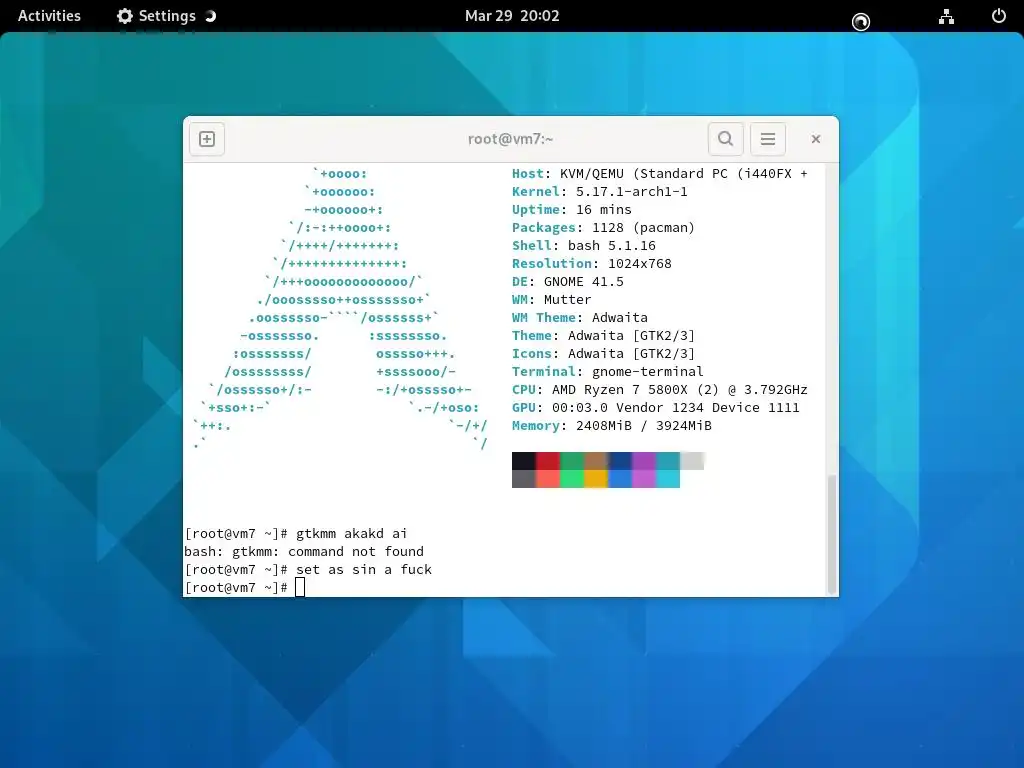Click the Memory: 2408MiB / 3924MiB line
The image size is (1024, 768).
pos(612,426)
